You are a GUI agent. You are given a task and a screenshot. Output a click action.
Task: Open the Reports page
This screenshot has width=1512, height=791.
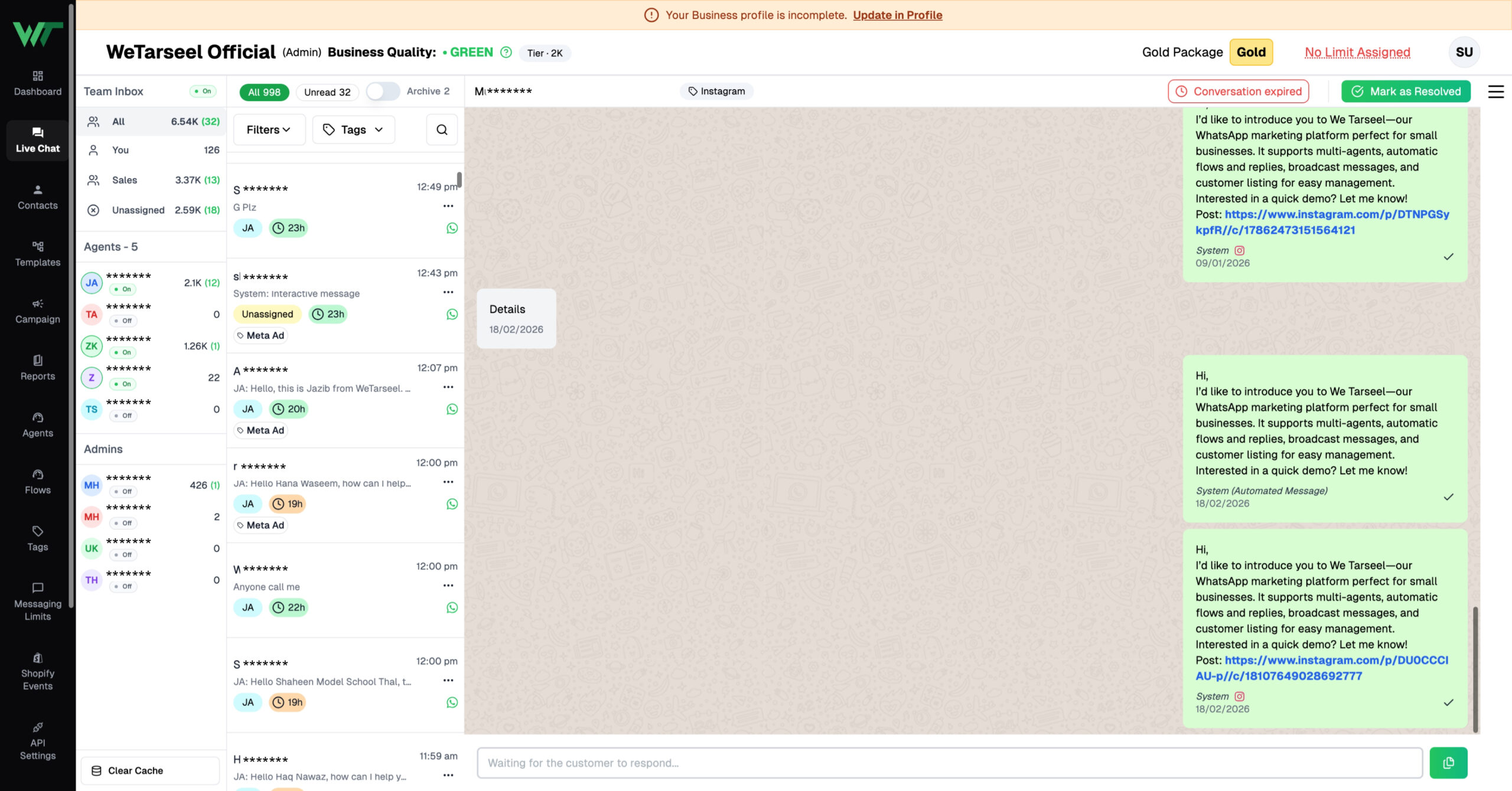(x=38, y=368)
